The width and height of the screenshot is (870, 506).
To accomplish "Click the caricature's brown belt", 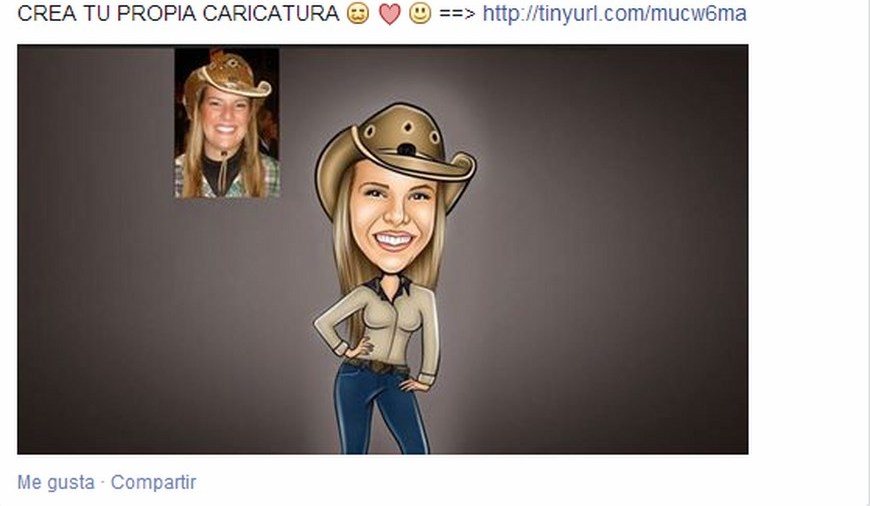I will pyautogui.click(x=377, y=365).
